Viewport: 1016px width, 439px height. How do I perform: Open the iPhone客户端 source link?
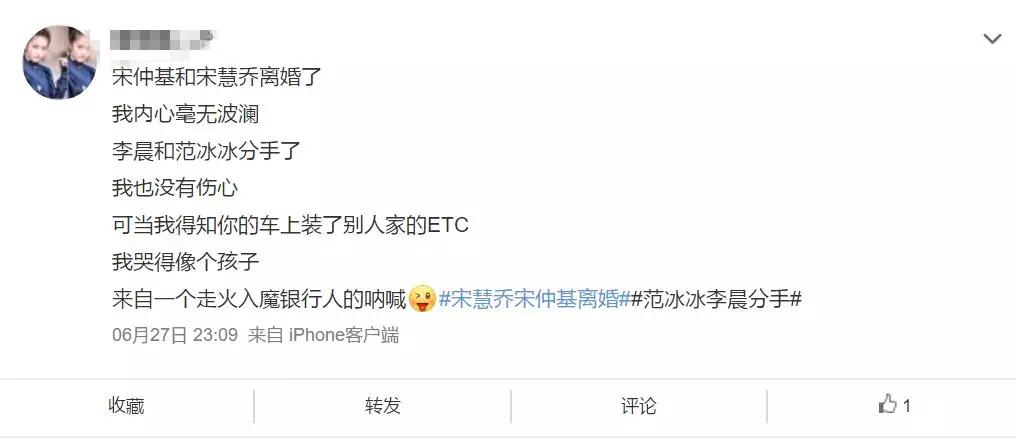pos(343,335)
